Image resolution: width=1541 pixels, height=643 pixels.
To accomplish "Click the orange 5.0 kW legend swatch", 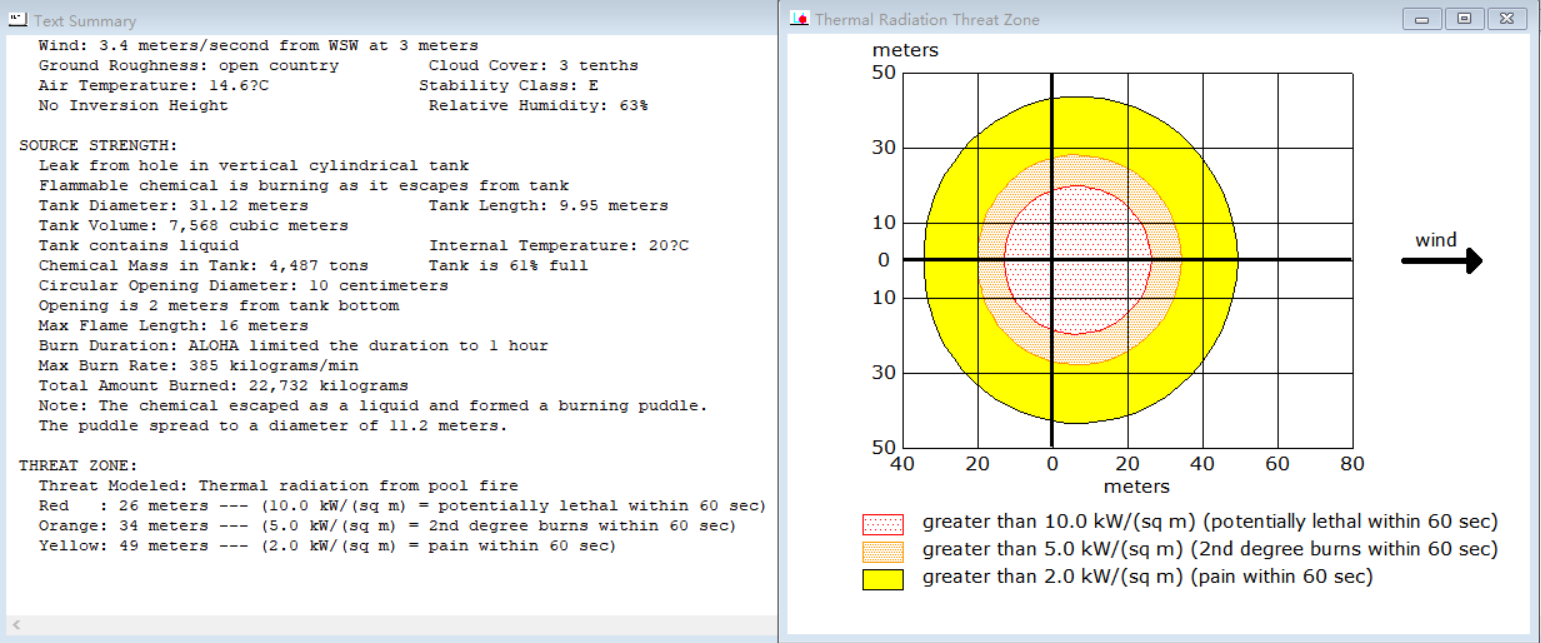I will [x=883, y=551].
